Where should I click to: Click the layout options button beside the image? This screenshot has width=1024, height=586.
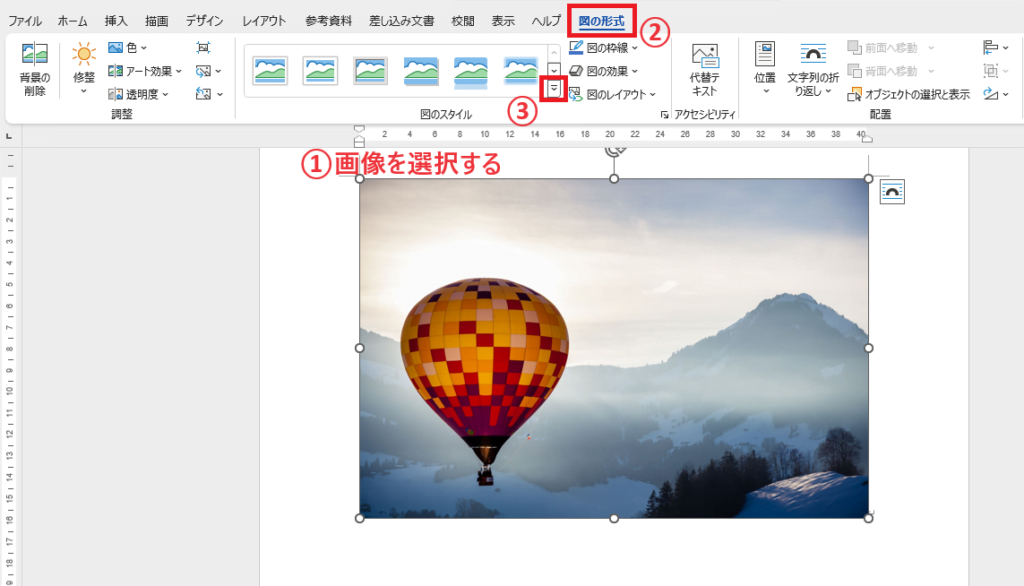point(892,192)
